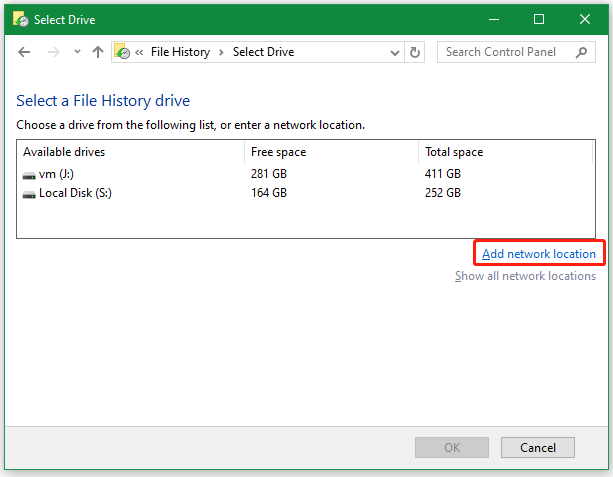The image size is (613, 477).
Task: Click File History breadcrumb item
Action: tap(178, 52)
